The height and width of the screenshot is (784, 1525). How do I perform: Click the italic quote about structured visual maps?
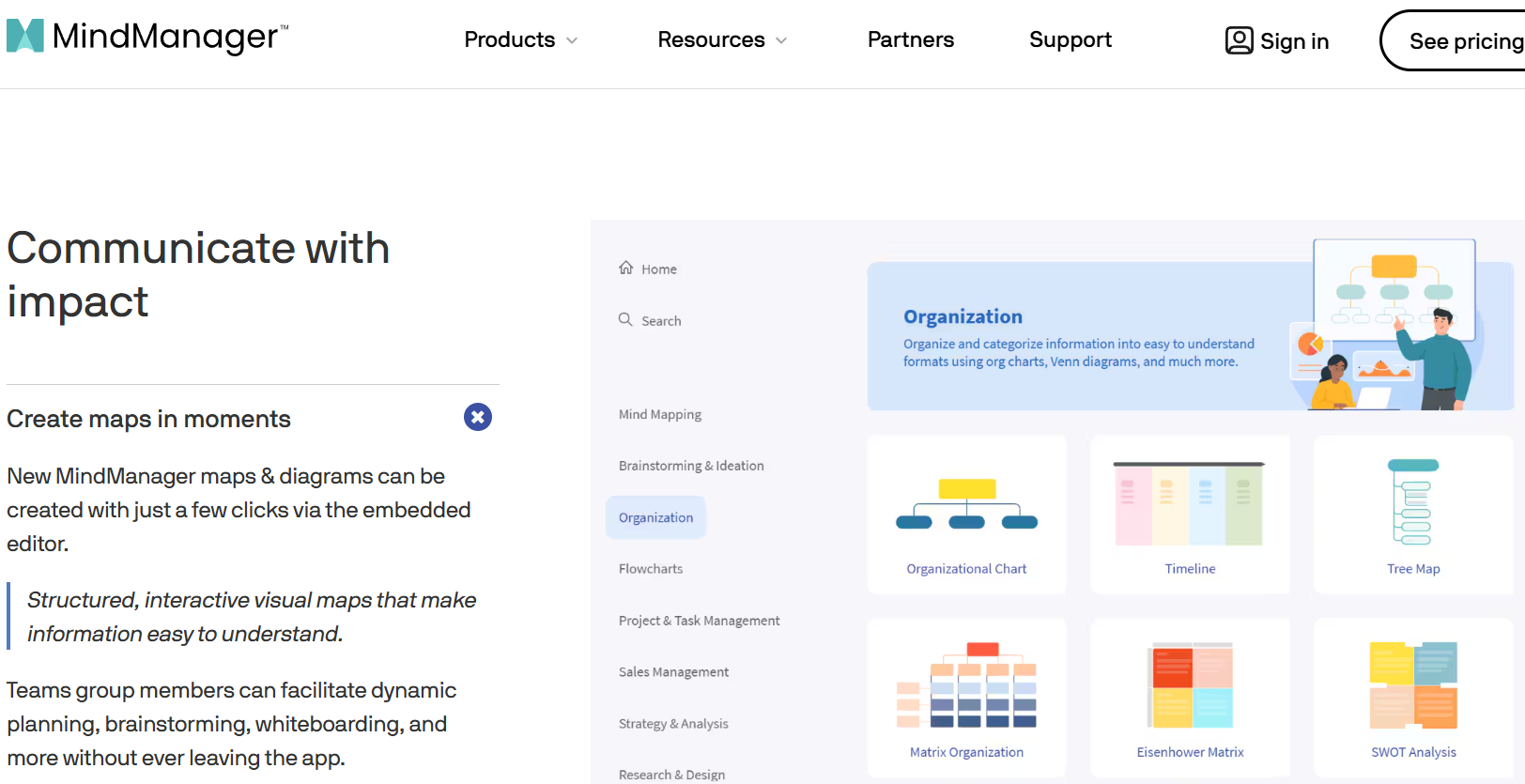[x=252, y=617]
